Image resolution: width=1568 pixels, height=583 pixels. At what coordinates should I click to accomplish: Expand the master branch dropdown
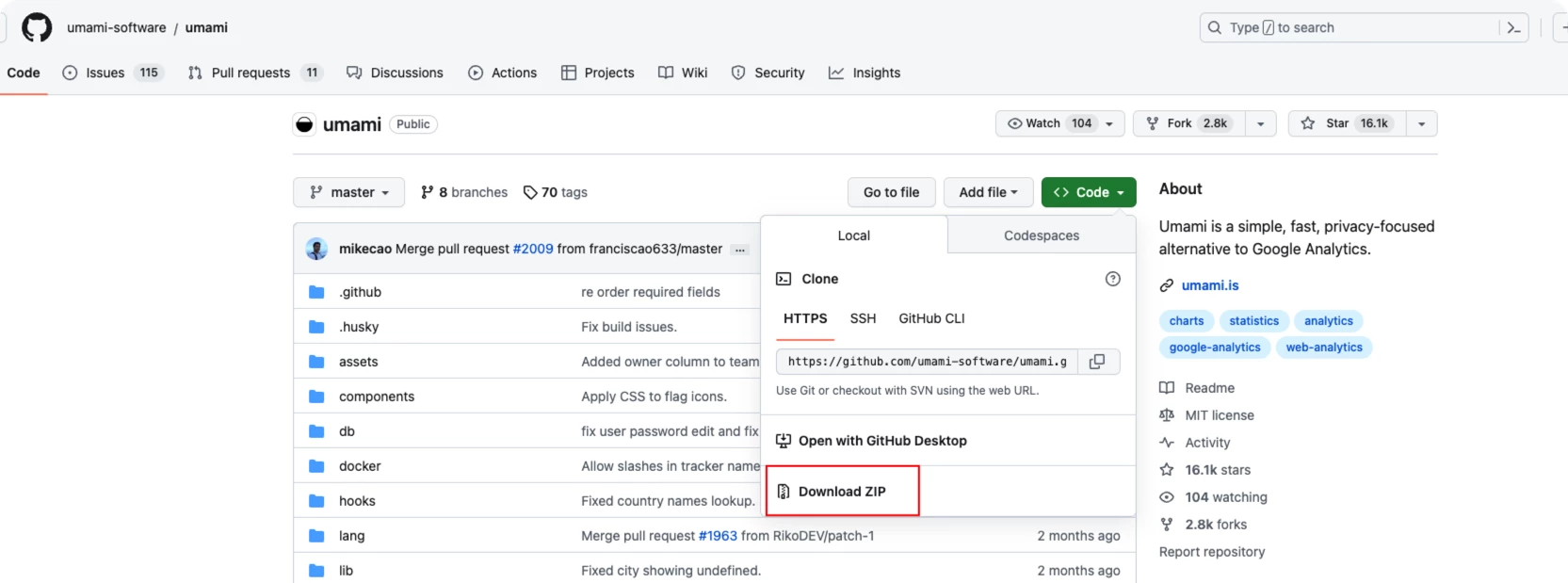tap(348, 192)
